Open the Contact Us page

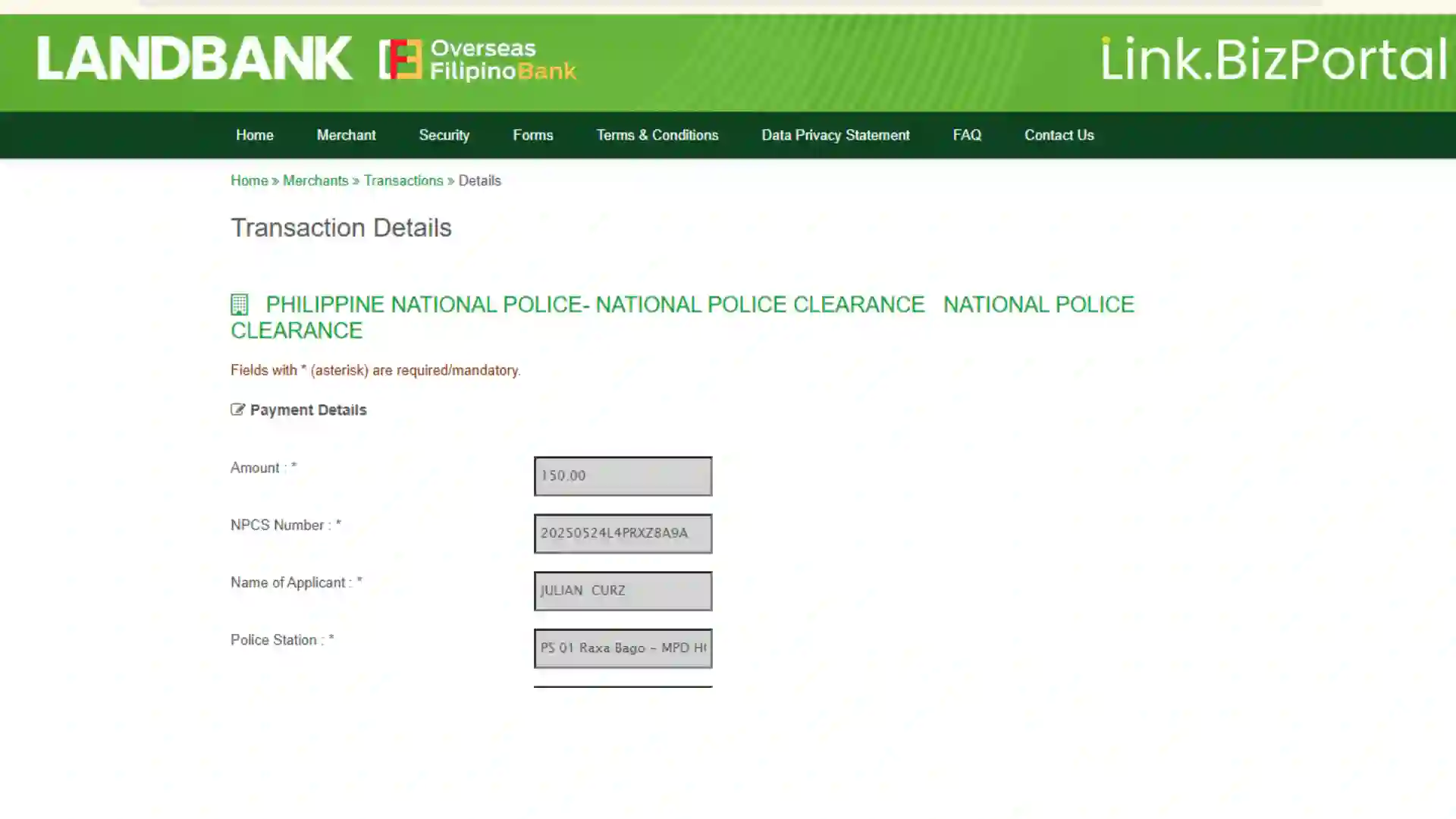point(1059,135)
